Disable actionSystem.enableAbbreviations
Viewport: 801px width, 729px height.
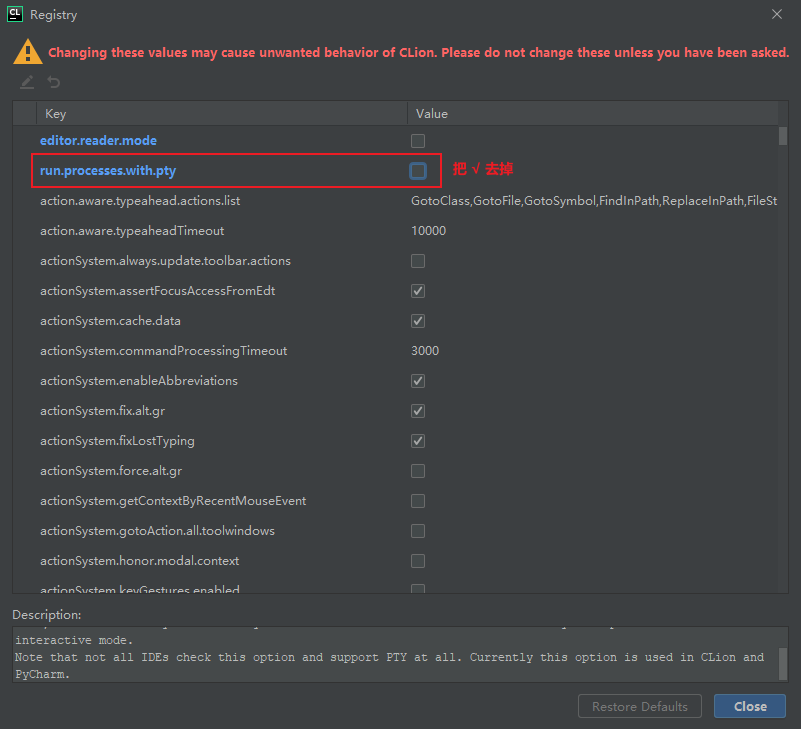point(417,380)
